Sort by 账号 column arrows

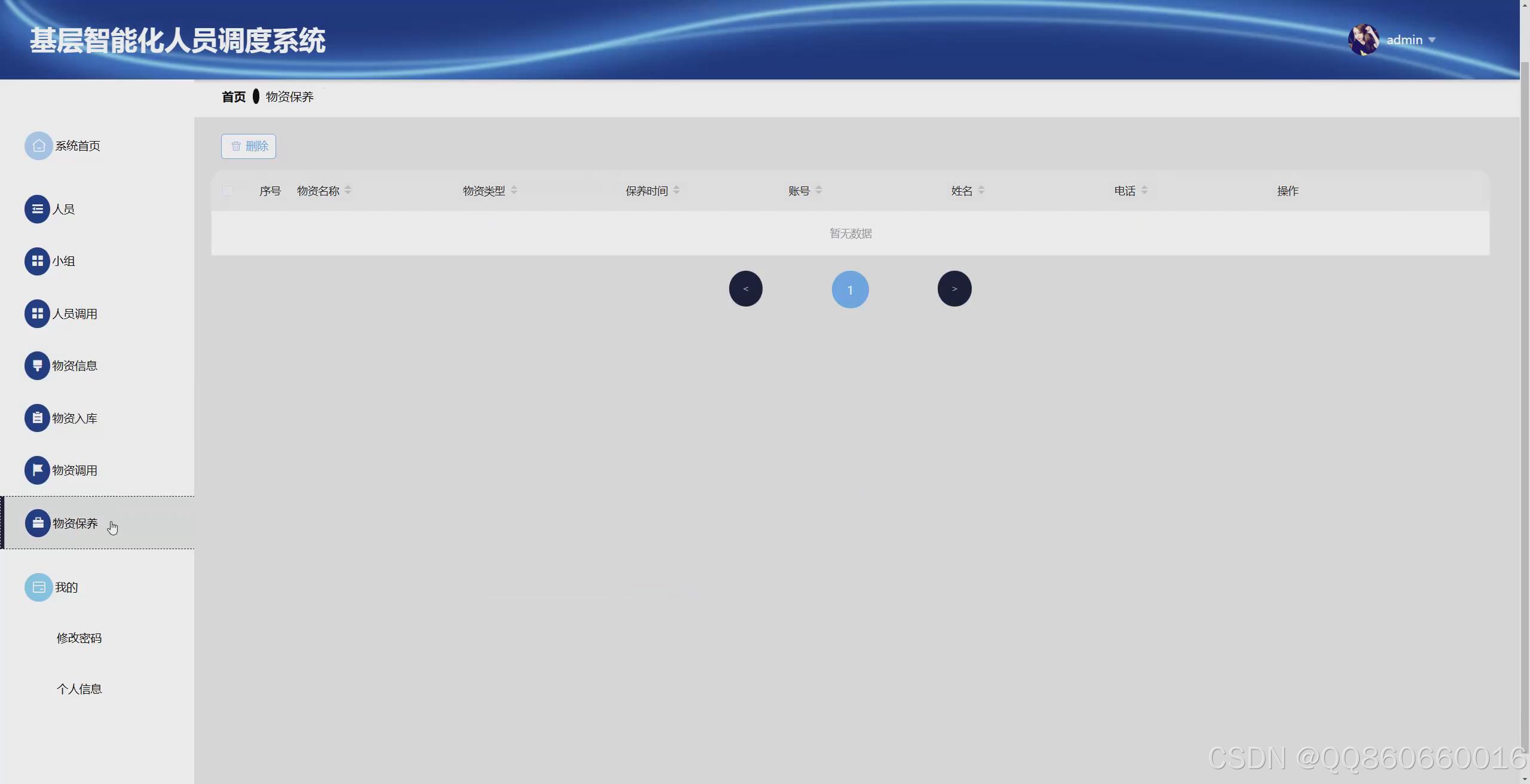tap(819, 191)
